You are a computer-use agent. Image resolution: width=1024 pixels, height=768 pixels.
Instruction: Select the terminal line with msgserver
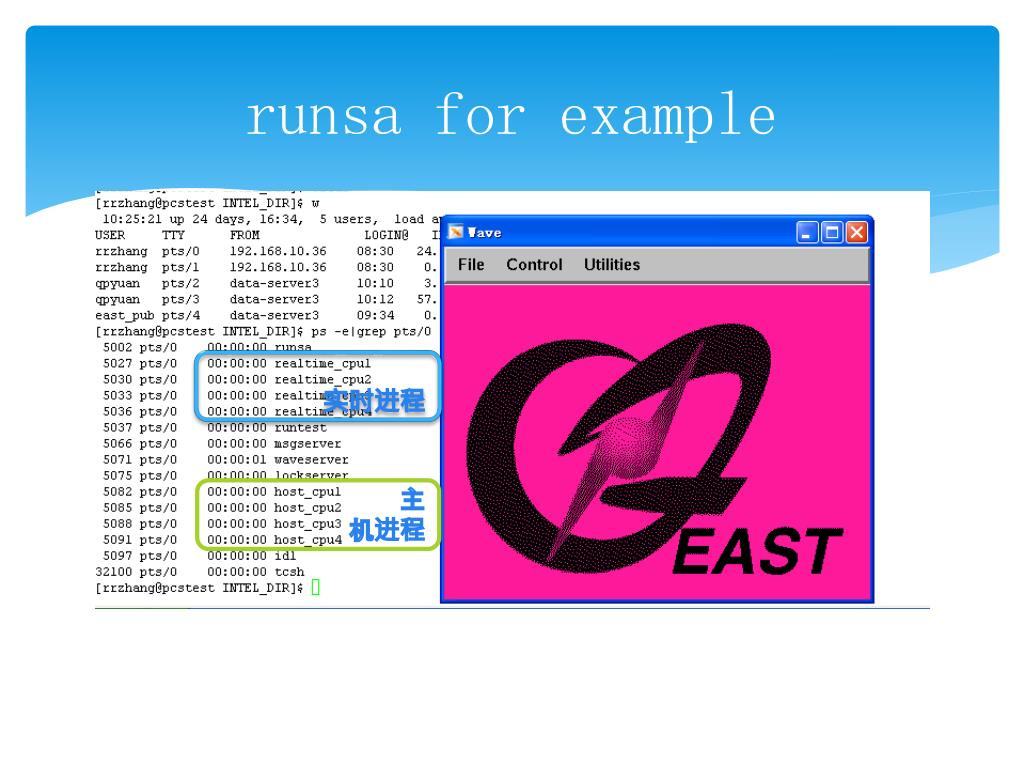tap(221, 444)
